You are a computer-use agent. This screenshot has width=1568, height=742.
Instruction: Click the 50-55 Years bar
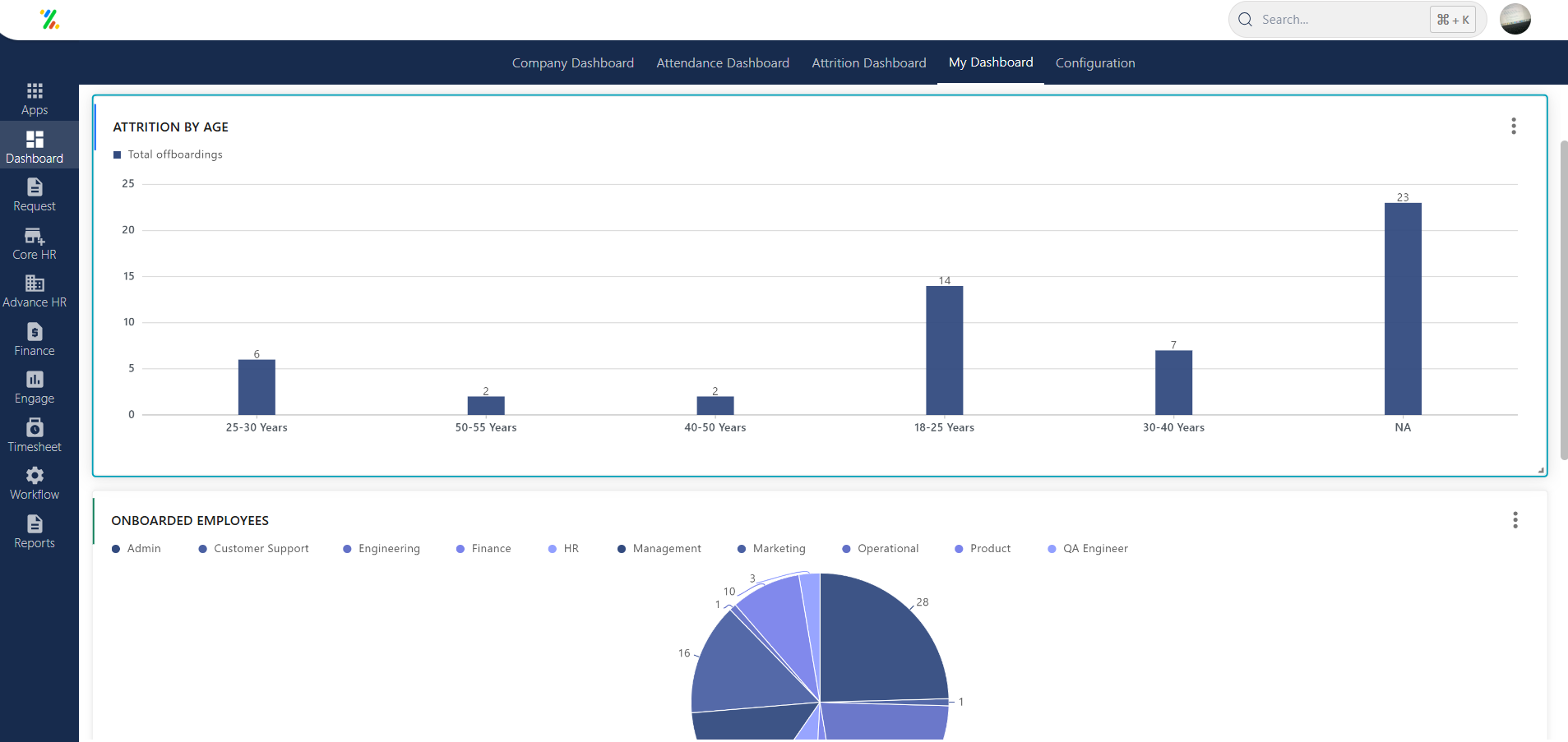click(486, 406)
